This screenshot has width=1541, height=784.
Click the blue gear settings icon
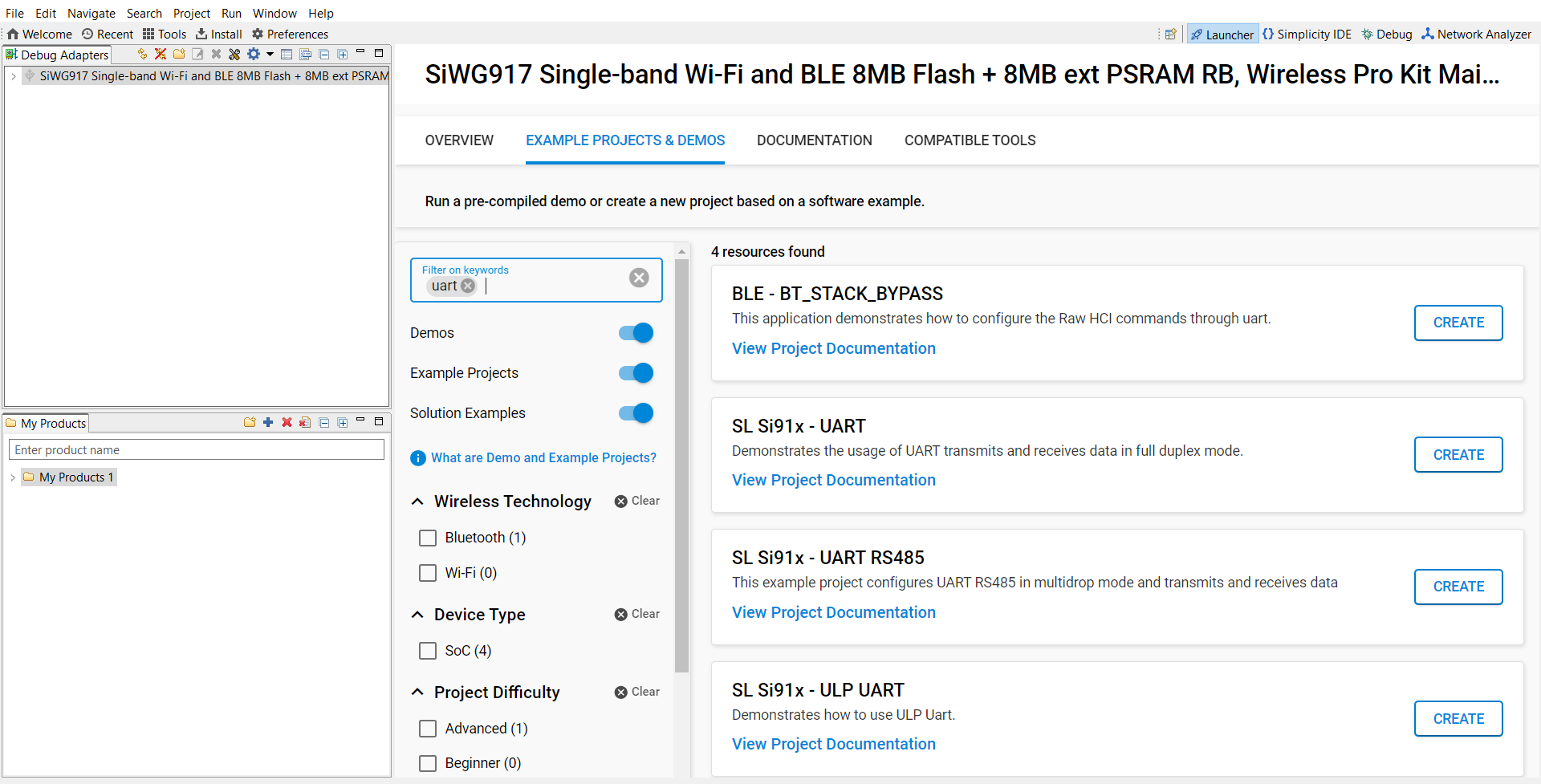254,54
